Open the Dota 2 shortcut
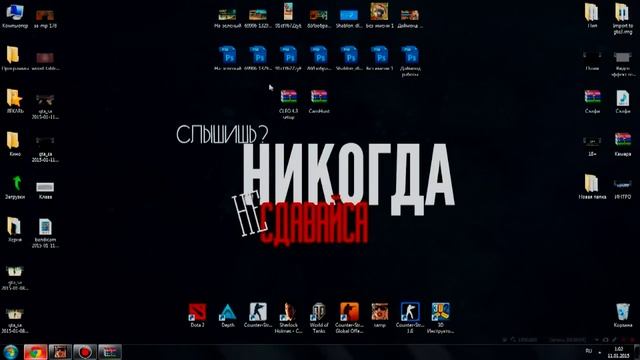 tap(197, 315)
